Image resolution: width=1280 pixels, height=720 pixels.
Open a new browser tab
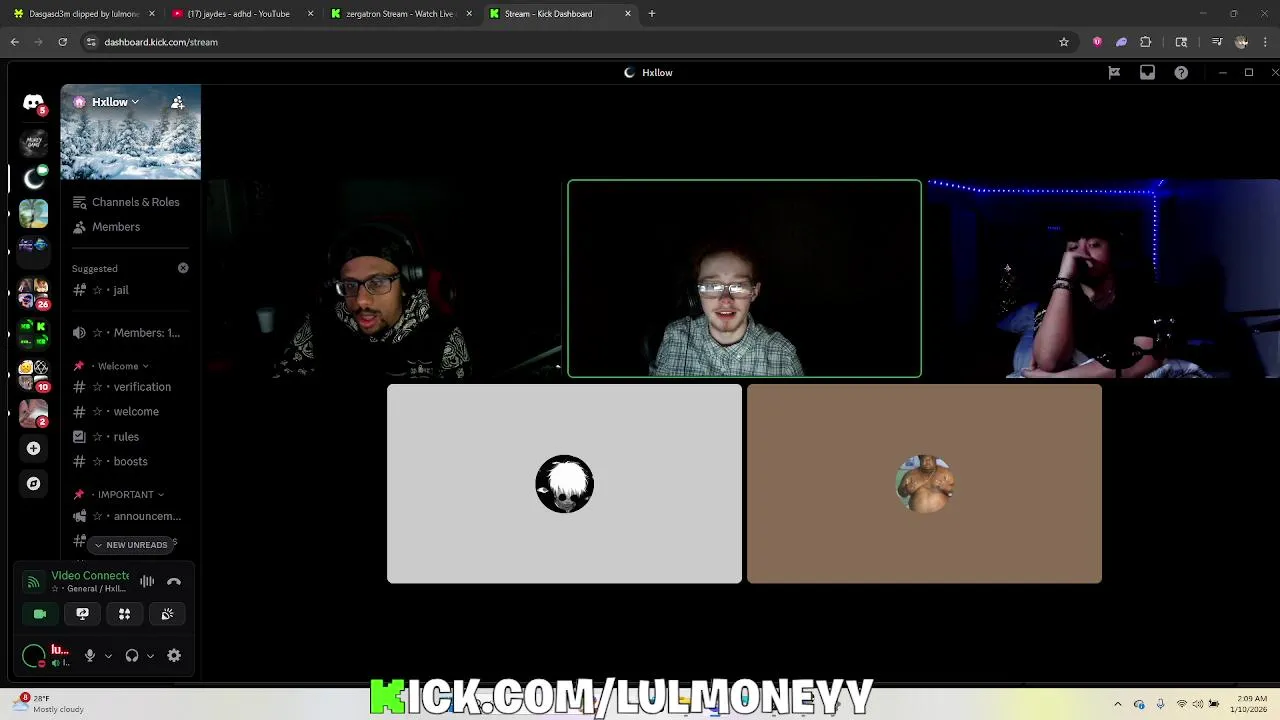tap(652, 14)
